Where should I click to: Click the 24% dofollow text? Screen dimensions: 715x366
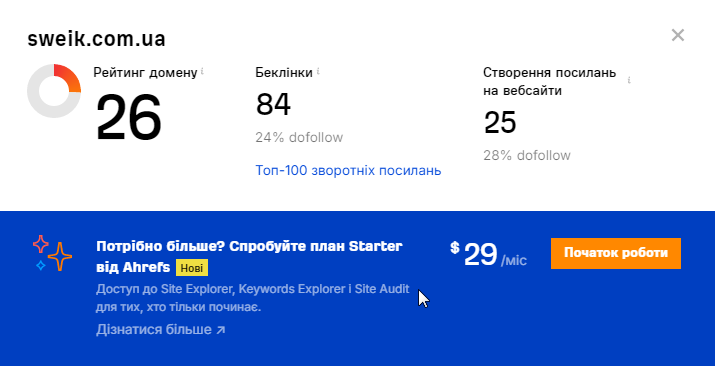pos(299,137)
